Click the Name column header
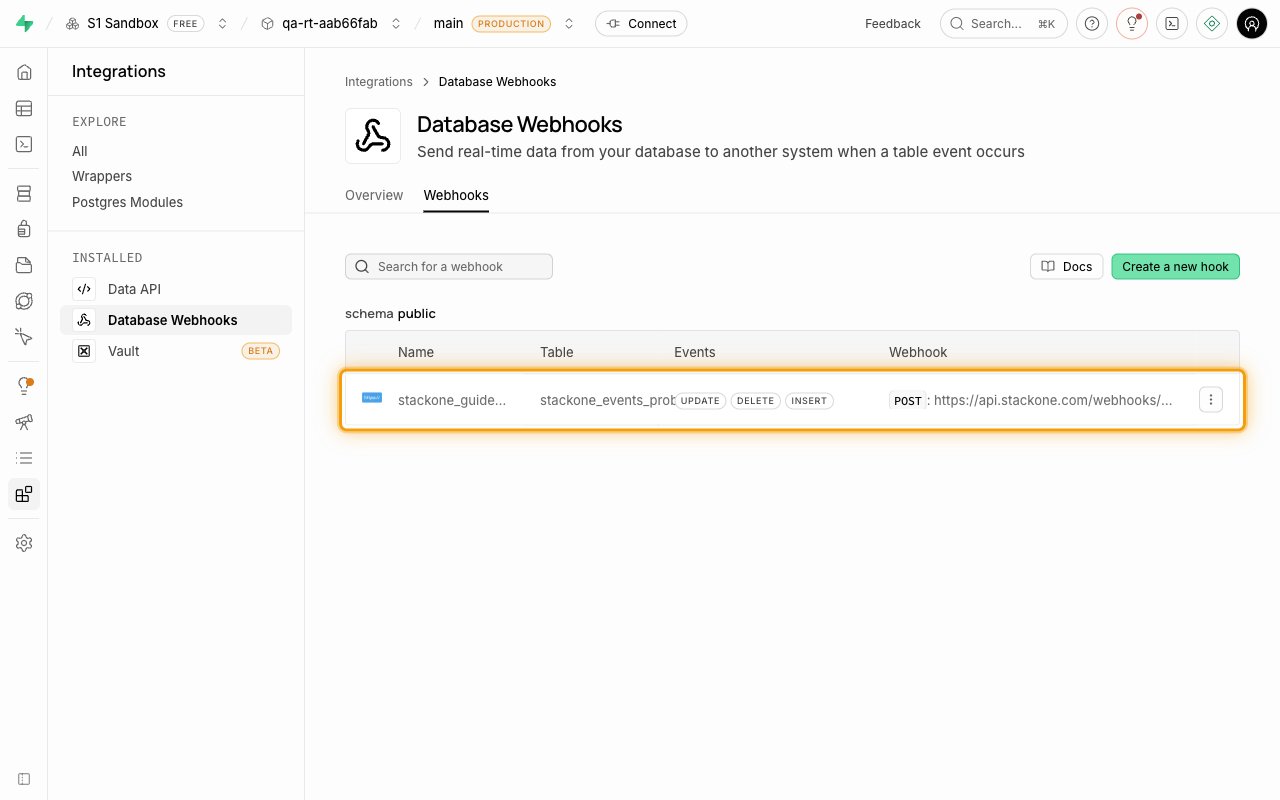The width and height of the screenshot is (1280, 800). pos(416,352)
